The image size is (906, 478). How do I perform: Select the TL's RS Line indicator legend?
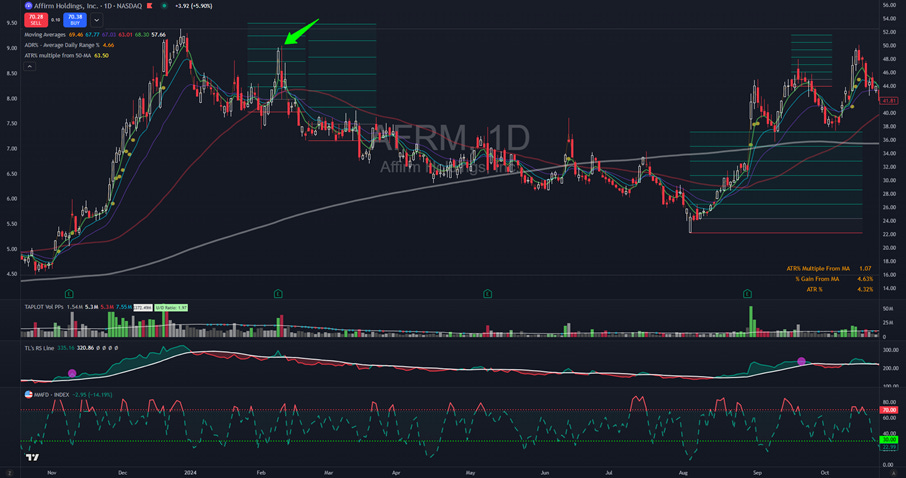39,348
